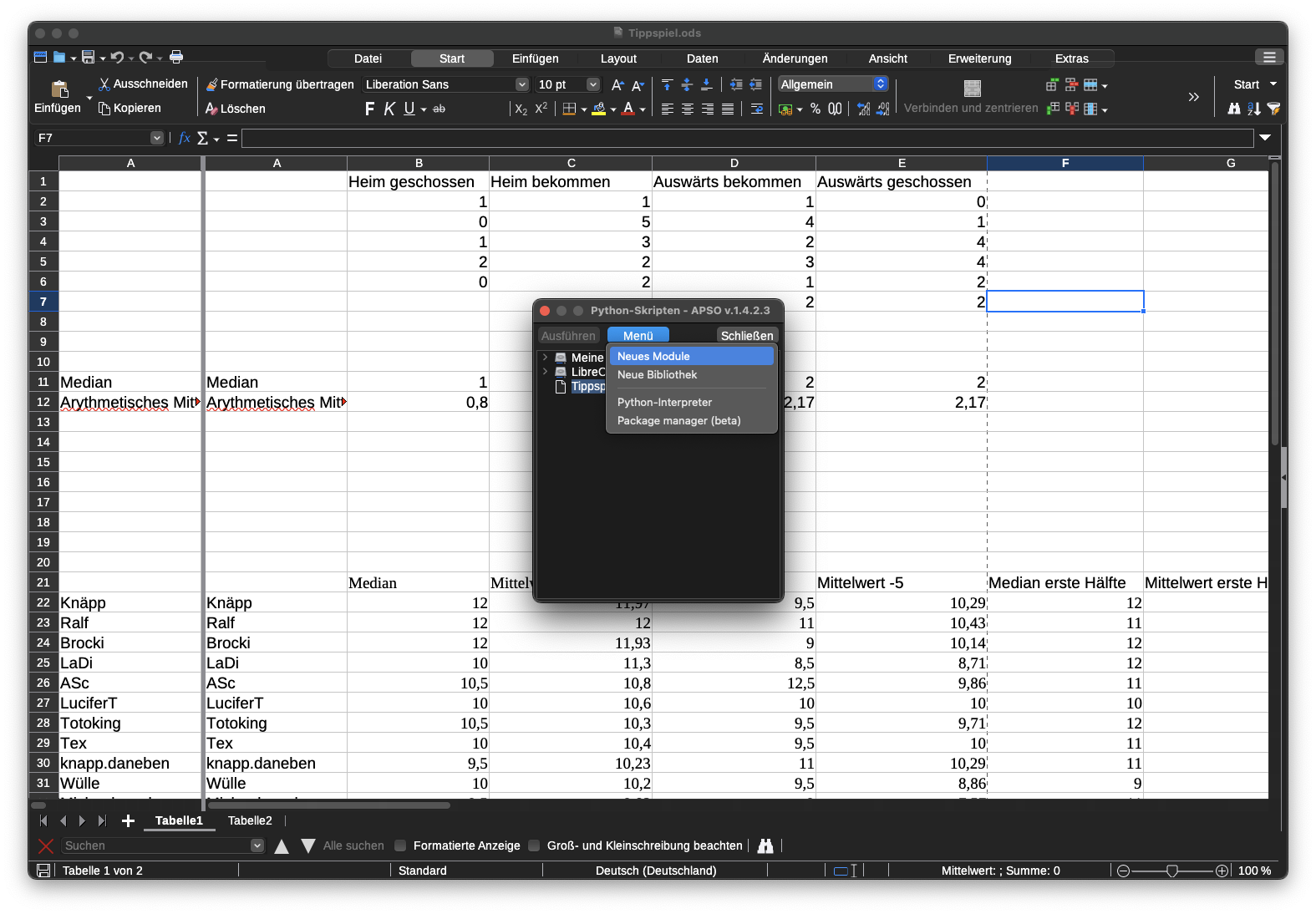Click the Einfügen clipboard paste icon
This screenshot has width=1316, height=914.
click(x=59, y=89)
